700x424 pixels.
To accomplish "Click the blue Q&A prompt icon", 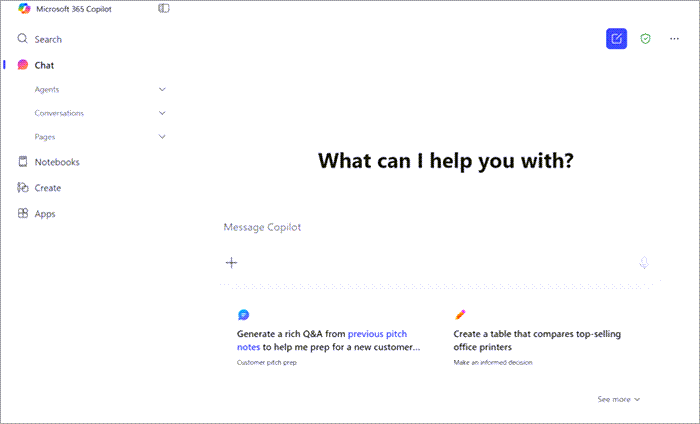I will 243,315.
